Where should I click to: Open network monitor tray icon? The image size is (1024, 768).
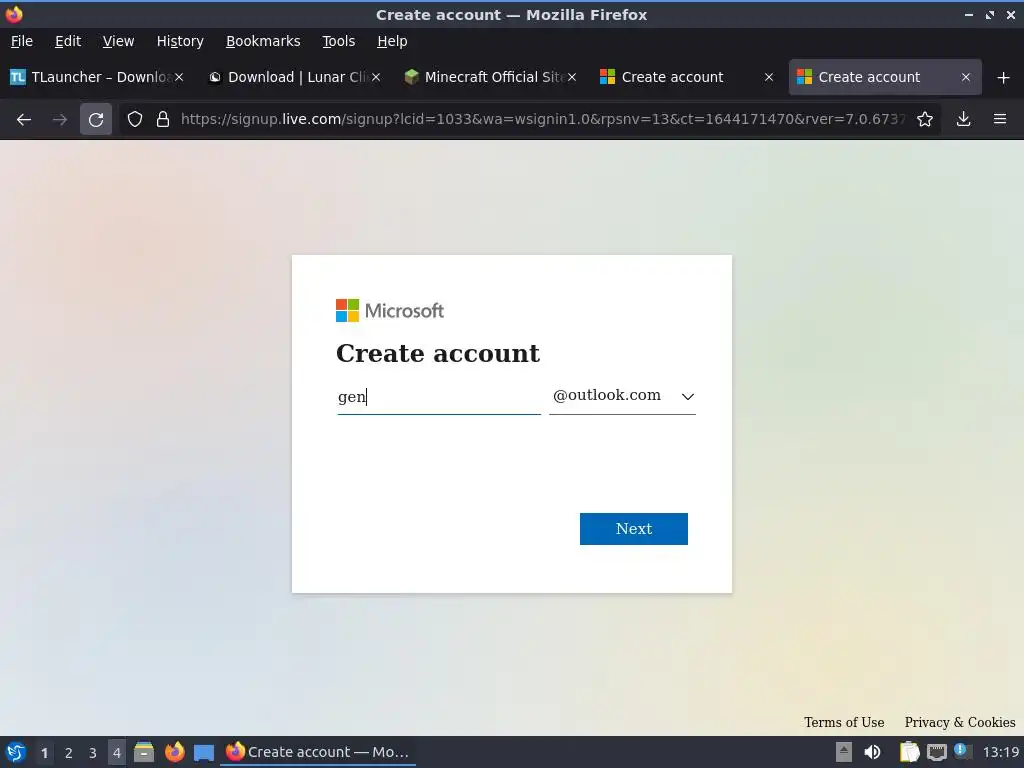pos(936,752)
